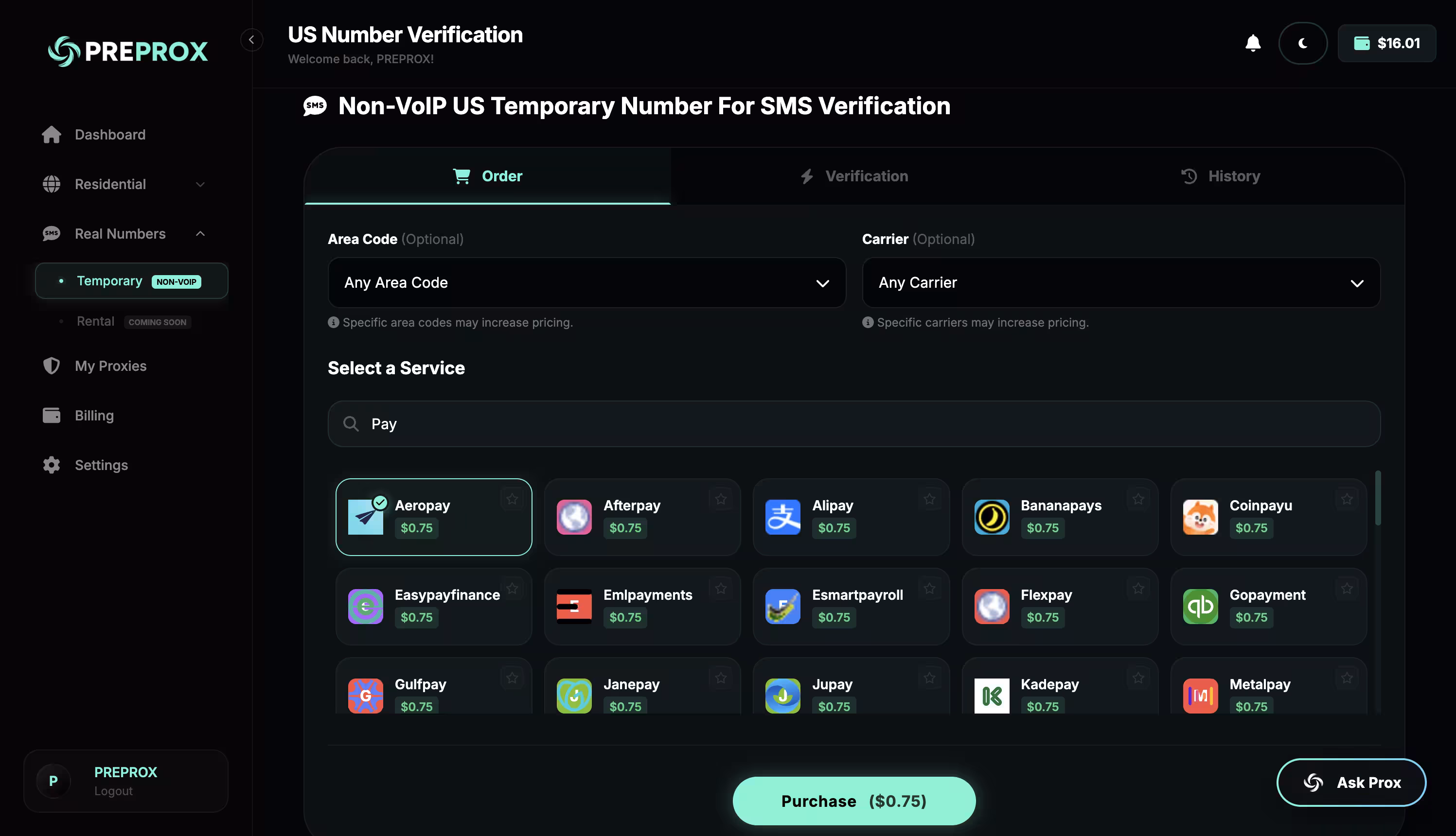Select the Kadepay service icon
Screen dimensions: 1456x836
pyautogui.click(x=992, y=696)
